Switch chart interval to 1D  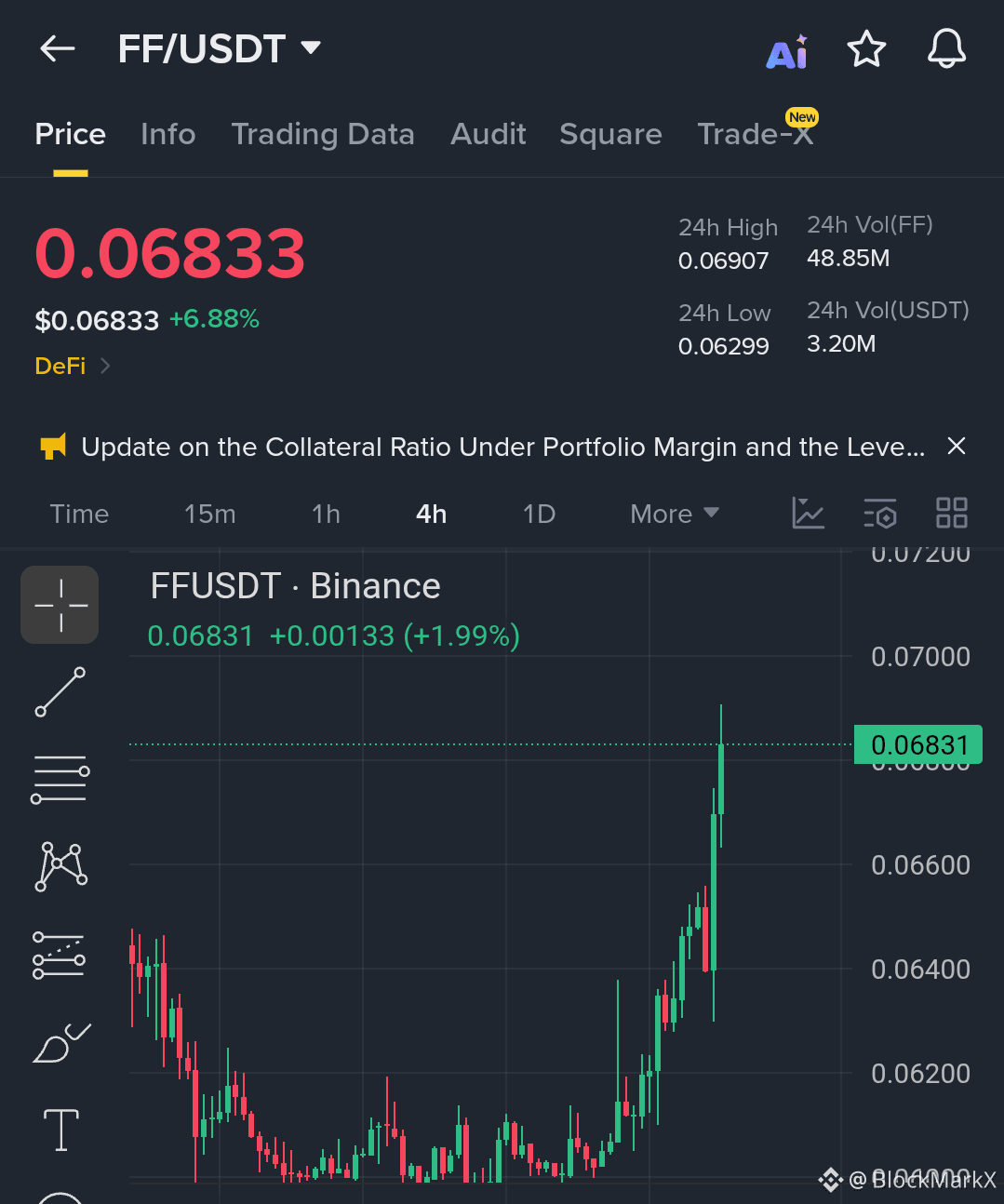(x=539, y=514)
